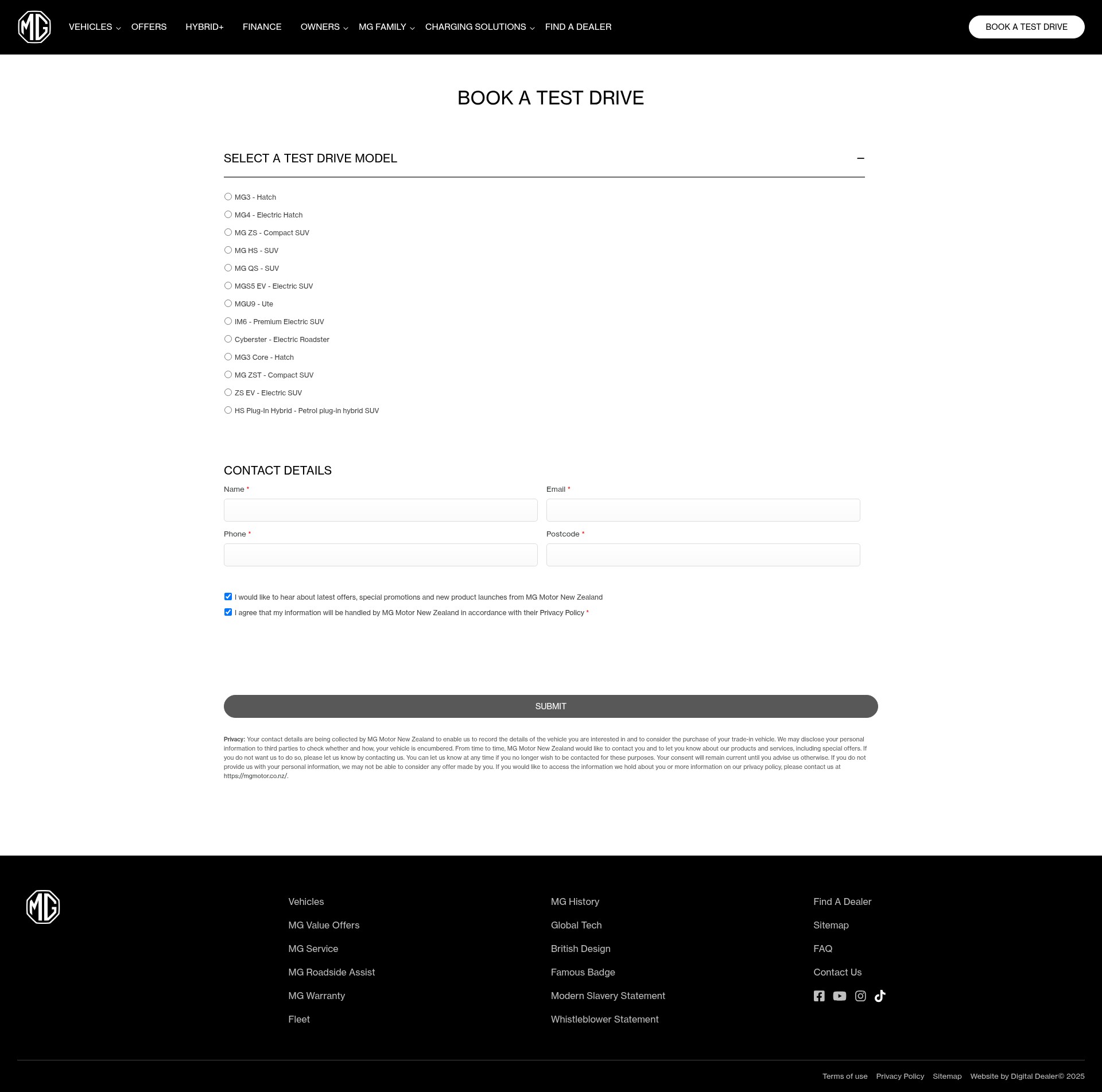Select MG3 - Hatch radio option
The image size is (1102, 1092).
[x=228, y=197]
